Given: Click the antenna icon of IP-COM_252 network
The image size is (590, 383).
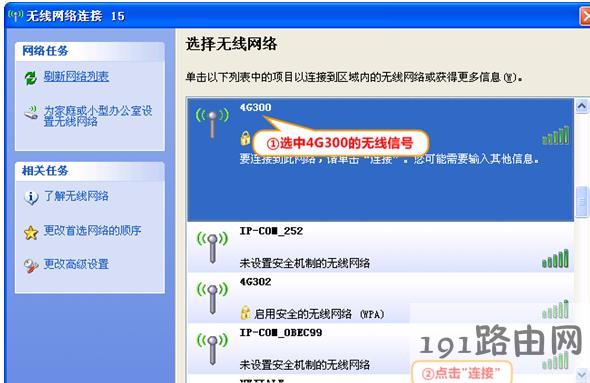Looking at the screenshot, I should (x=212, y=247).
